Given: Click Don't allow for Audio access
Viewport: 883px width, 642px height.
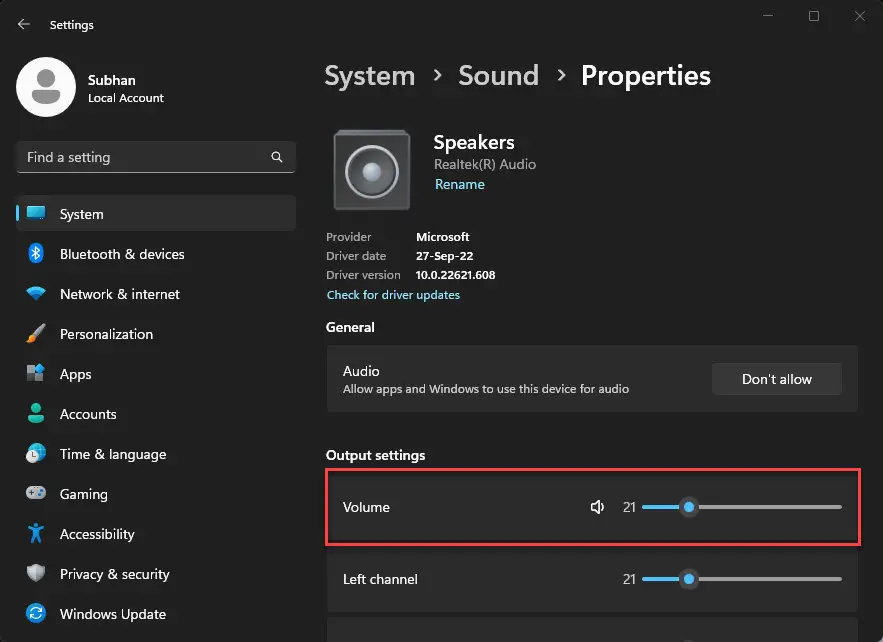Looking at the screenshot, I should 776,378.
